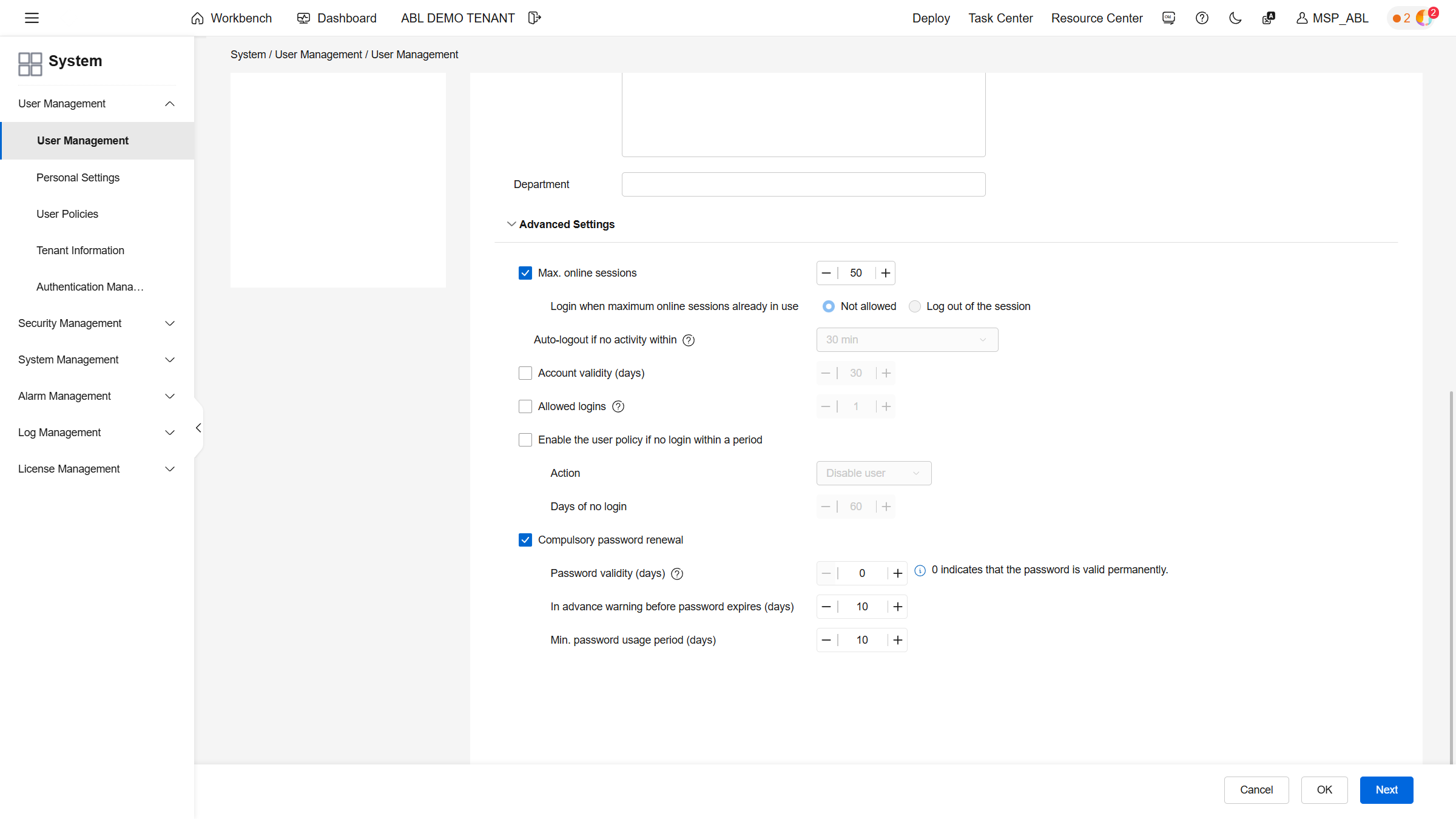Click the Next button
This screenshot has height=819, width=1456.
(x=1386, y=790)
